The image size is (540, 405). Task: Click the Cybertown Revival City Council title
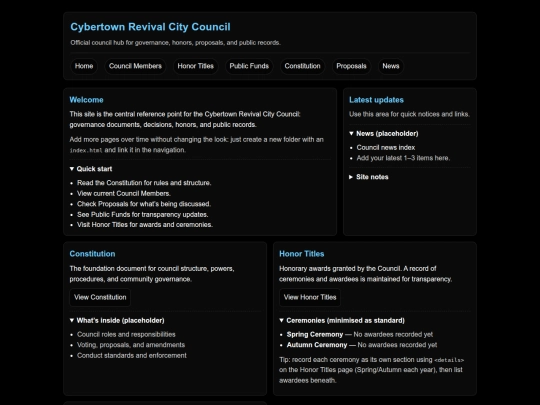150,27
